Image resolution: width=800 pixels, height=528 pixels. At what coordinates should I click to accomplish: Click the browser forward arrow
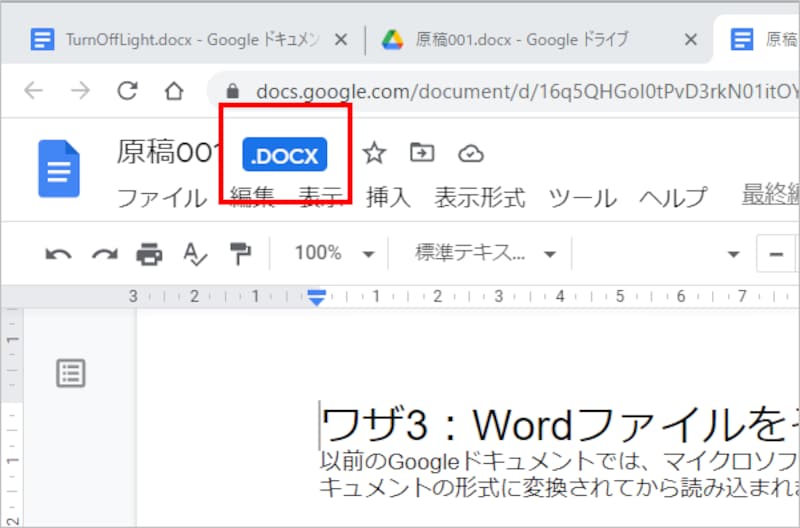click(80, 91)
